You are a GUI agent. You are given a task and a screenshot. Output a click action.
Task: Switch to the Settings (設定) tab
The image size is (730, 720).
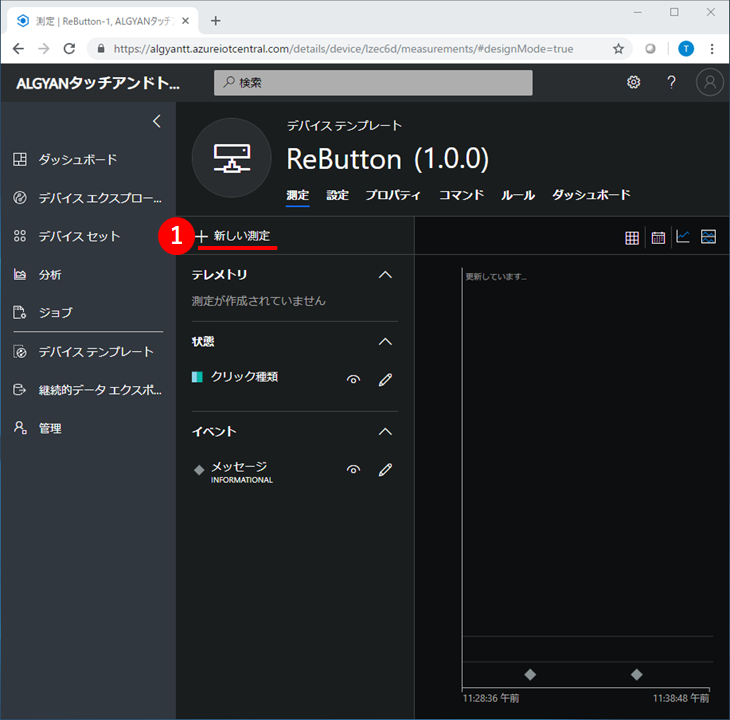(338, 195)
